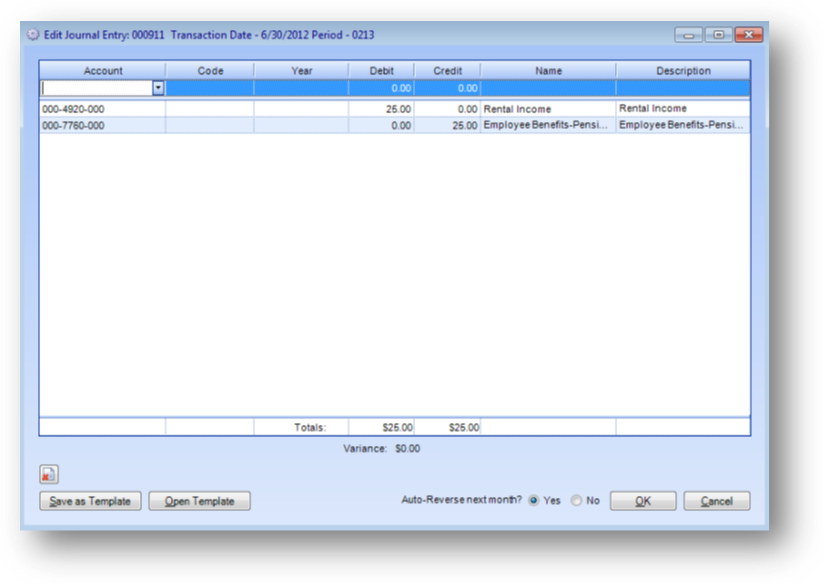This screenshot has width=824, height=584.
Task: Click the Year column header
Action: [x=301, y=70]
